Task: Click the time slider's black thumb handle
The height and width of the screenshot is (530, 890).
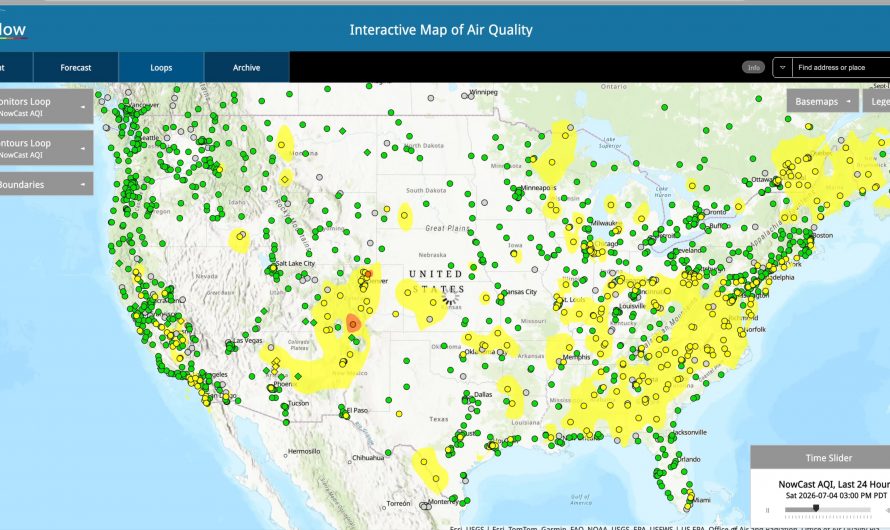Action: (816, 508)
